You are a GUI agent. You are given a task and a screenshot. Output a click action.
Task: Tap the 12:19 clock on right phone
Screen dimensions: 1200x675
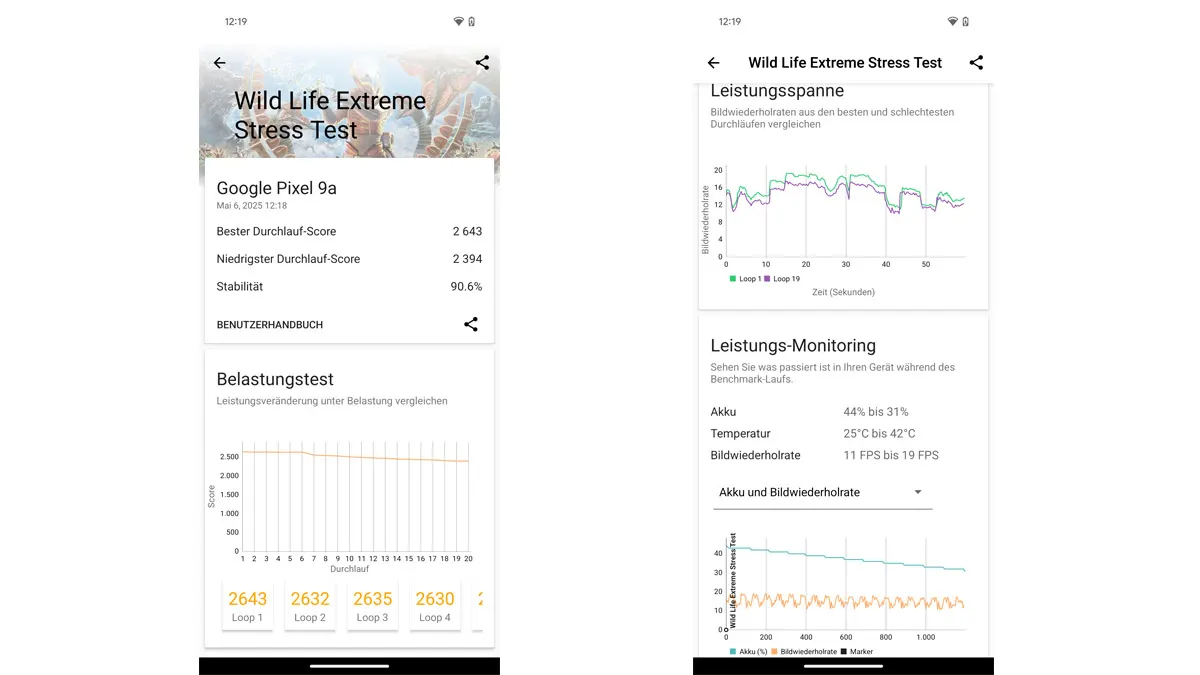[730, 22]
